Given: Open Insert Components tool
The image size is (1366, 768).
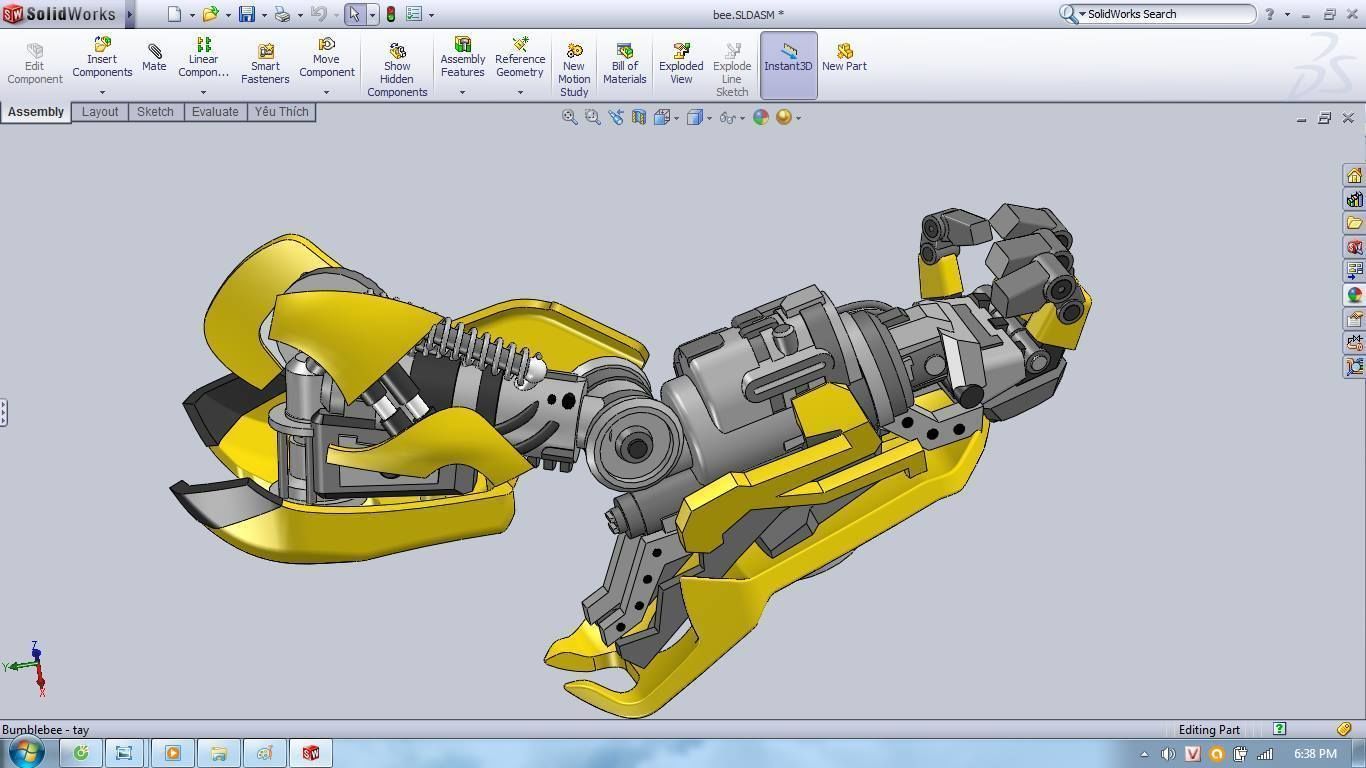Looking at the screenshot, I should (x=102, y=58).
